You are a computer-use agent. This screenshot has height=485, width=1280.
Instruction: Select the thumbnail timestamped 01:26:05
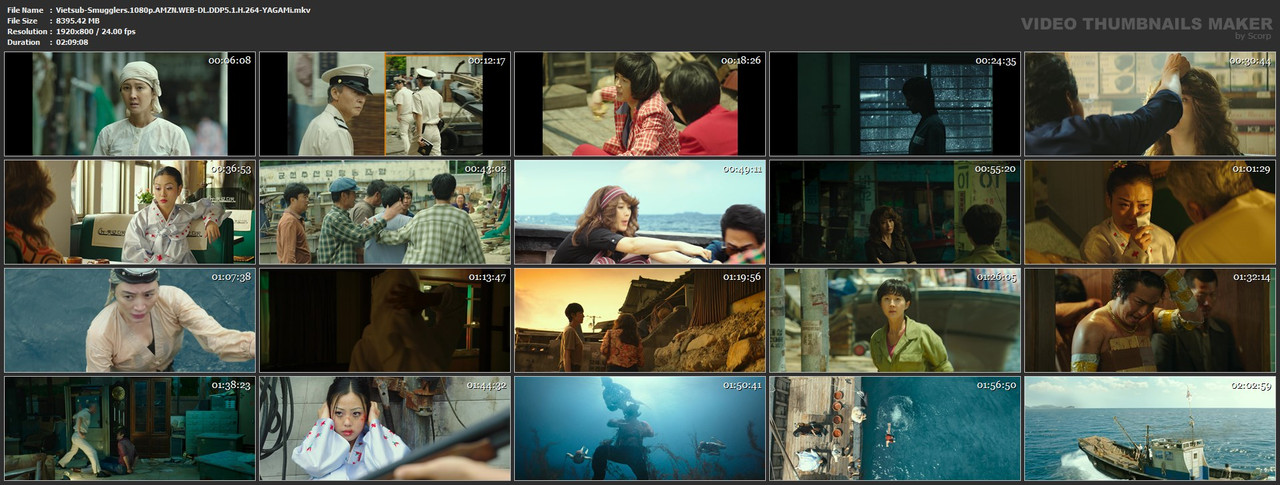click(x=895, y=320)
